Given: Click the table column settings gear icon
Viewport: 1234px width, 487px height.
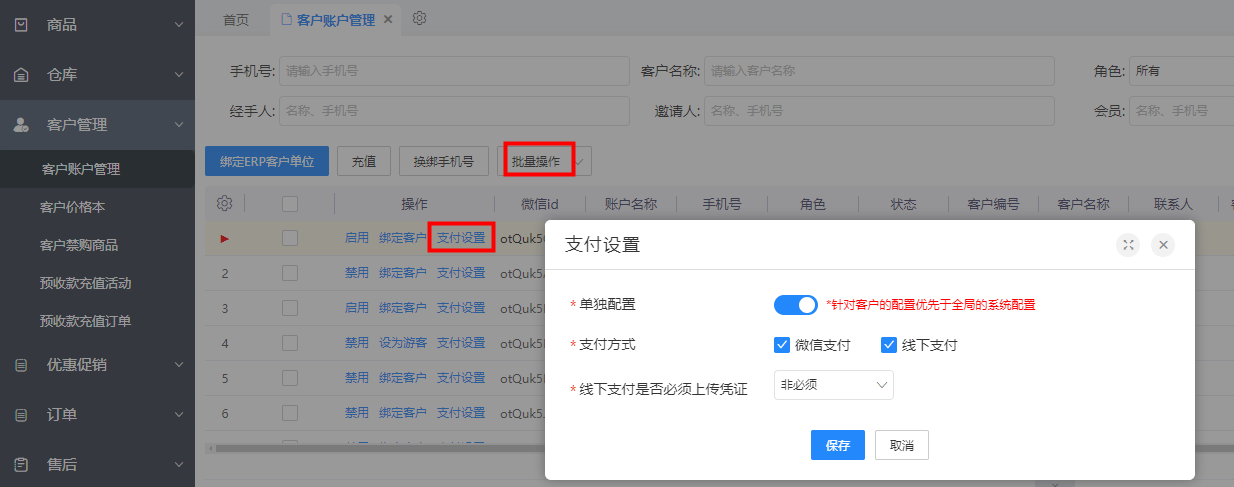Looking at the screenshot, I should [224, 204].
